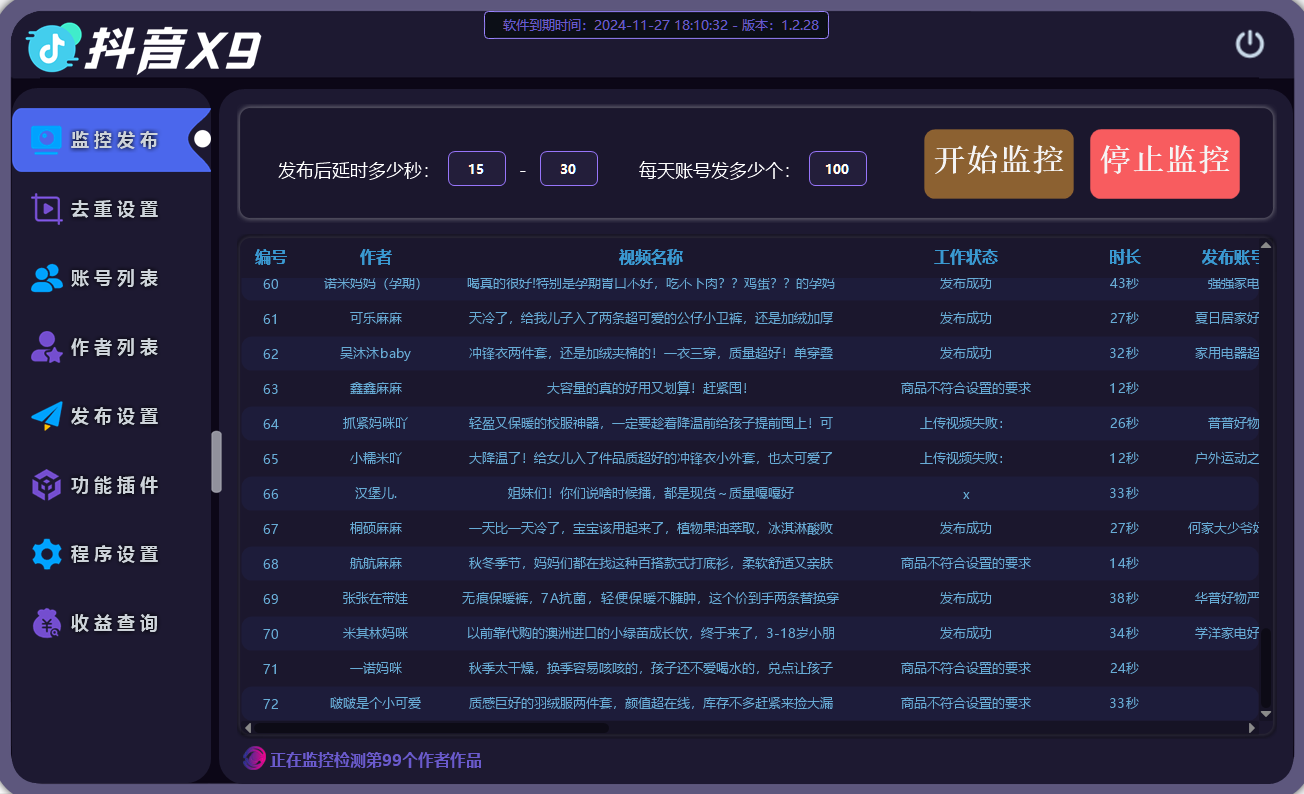The height and width of the screenshot is (794, 1304).
Task: Select author 抓紧妈咪吖 in row 64
Action: (x=376, y=423)
